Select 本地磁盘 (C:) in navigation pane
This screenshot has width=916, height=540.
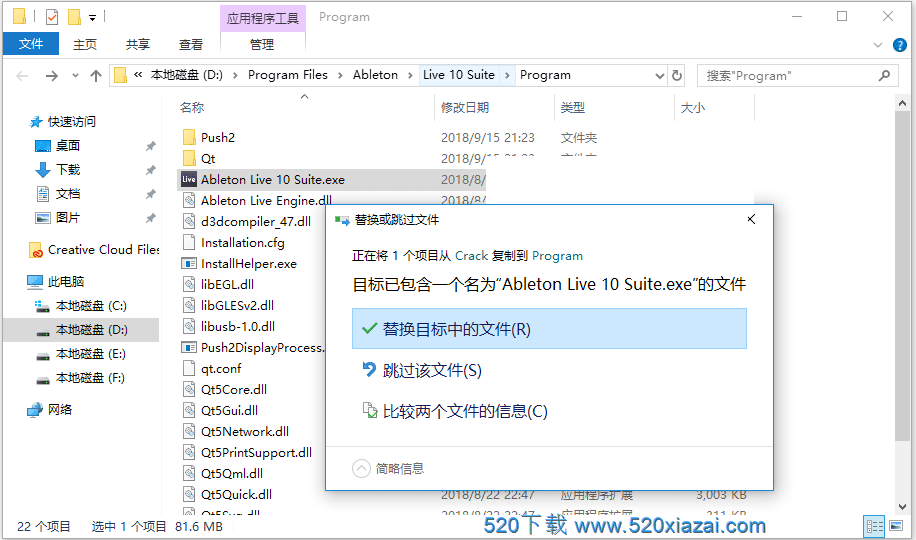pyautogui.click(x=90, y=306)
